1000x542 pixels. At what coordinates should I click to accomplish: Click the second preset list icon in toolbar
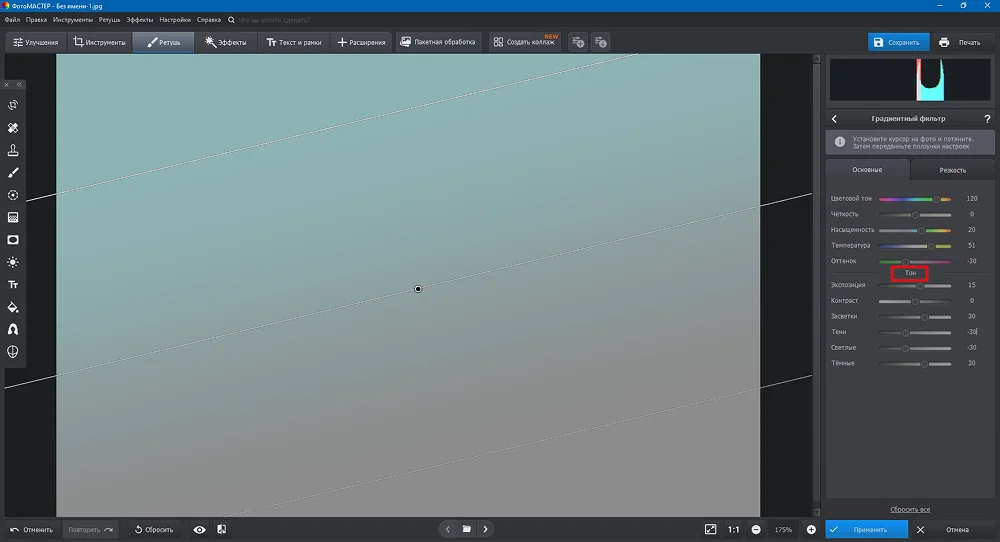(600, 42)
